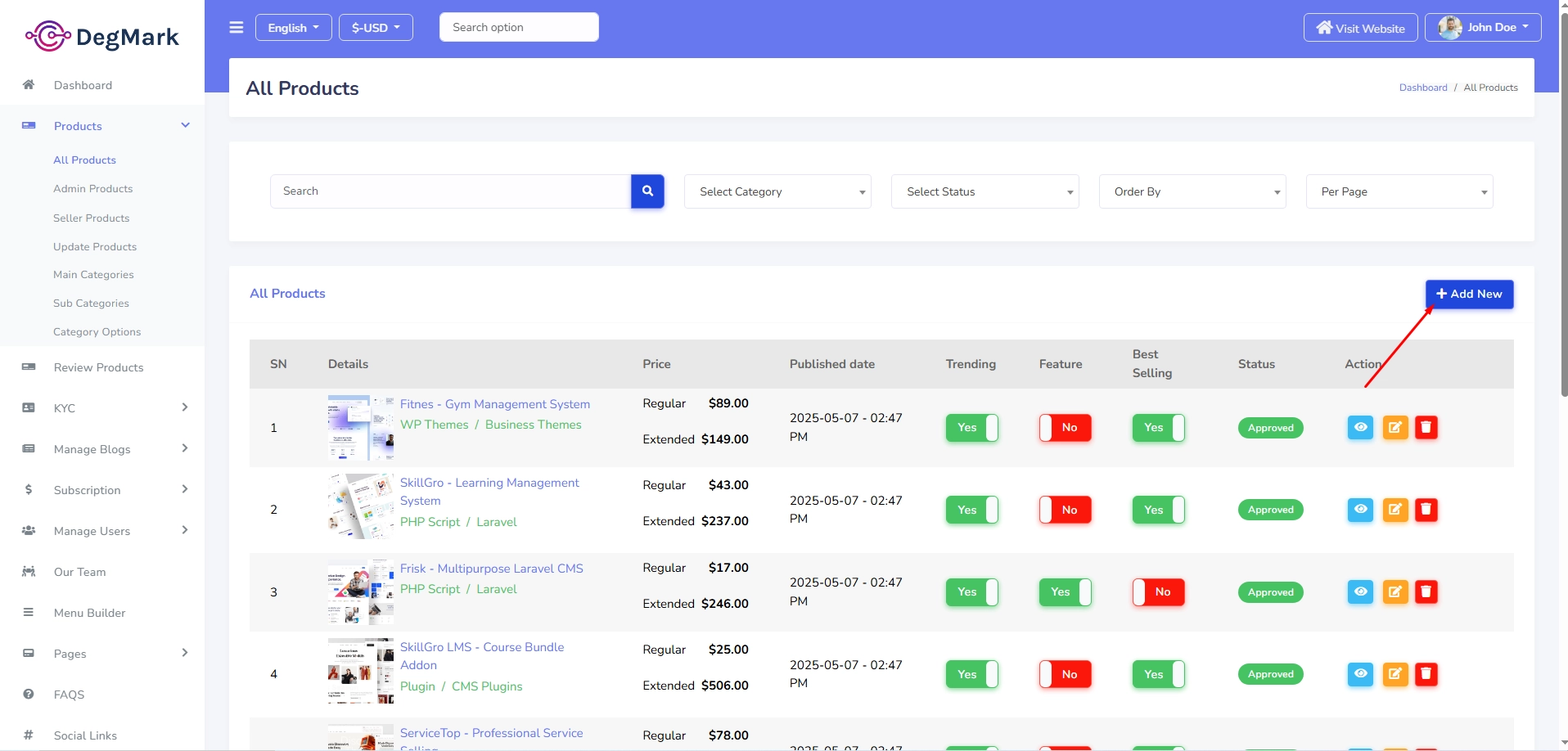Open Fitnes - Gym Management System link
Screen dimensions: 1568x751
pos(495,403)
